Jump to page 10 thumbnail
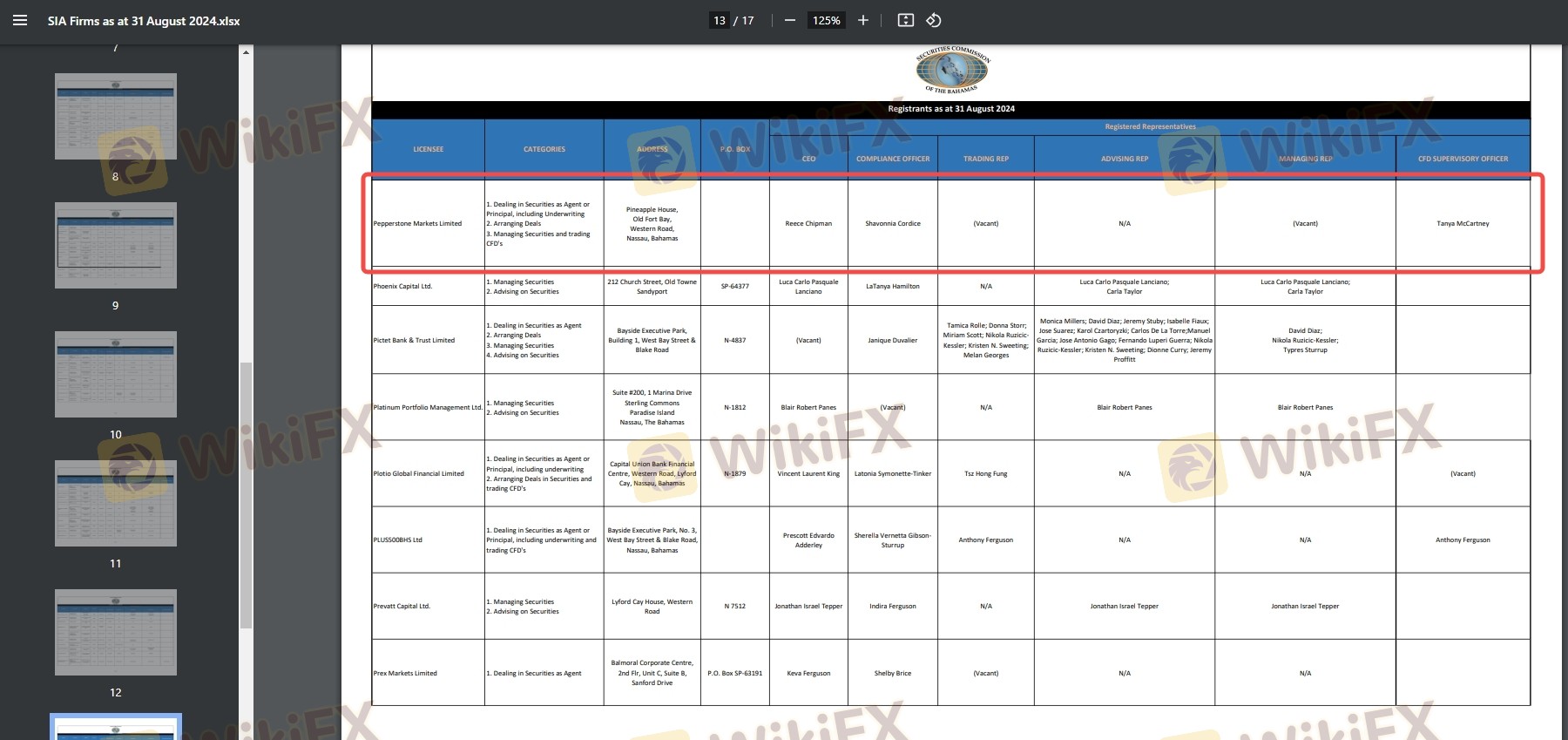 coord(116,374)
